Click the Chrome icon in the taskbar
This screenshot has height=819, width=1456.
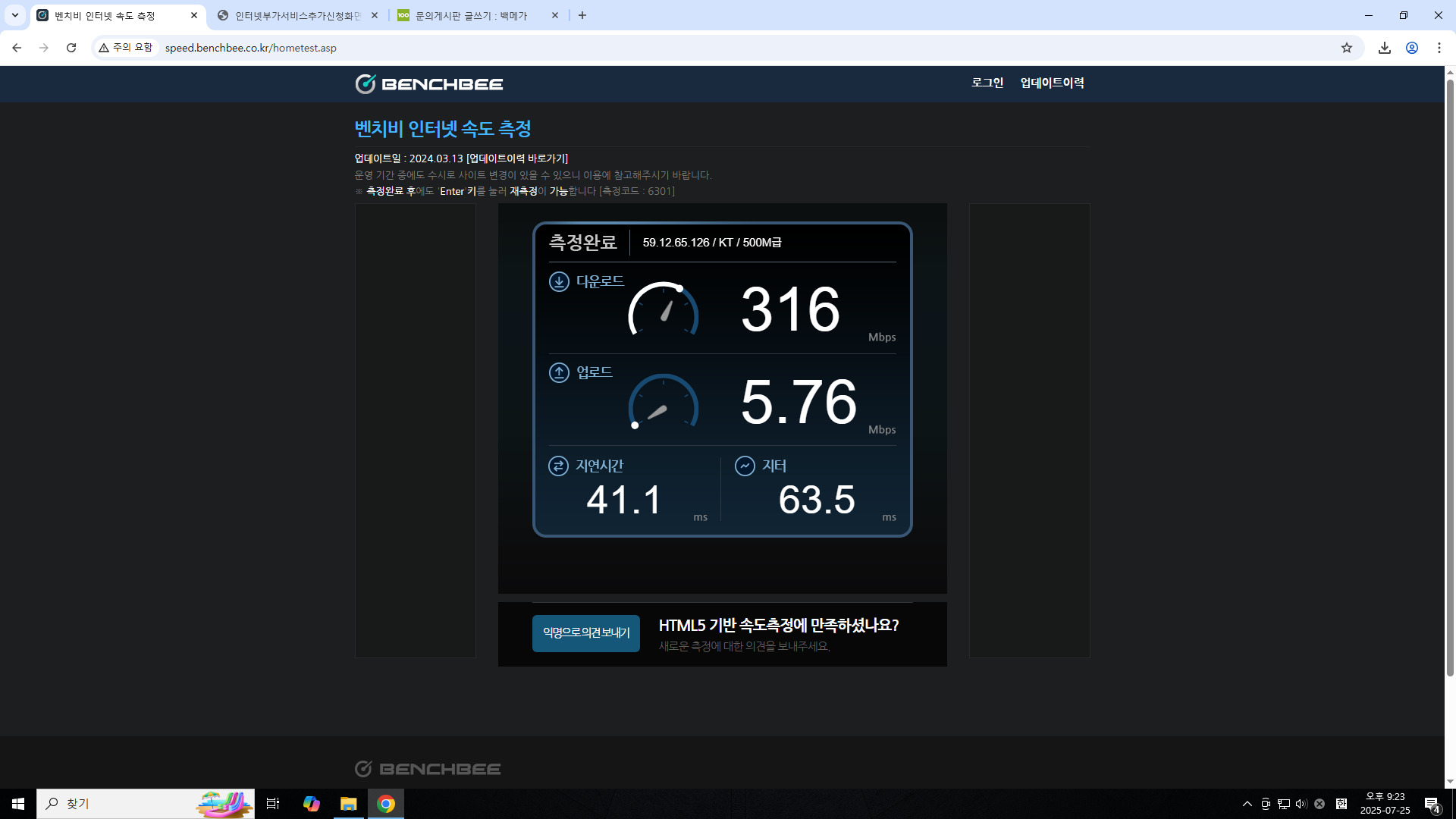click(x=386, y=804)
